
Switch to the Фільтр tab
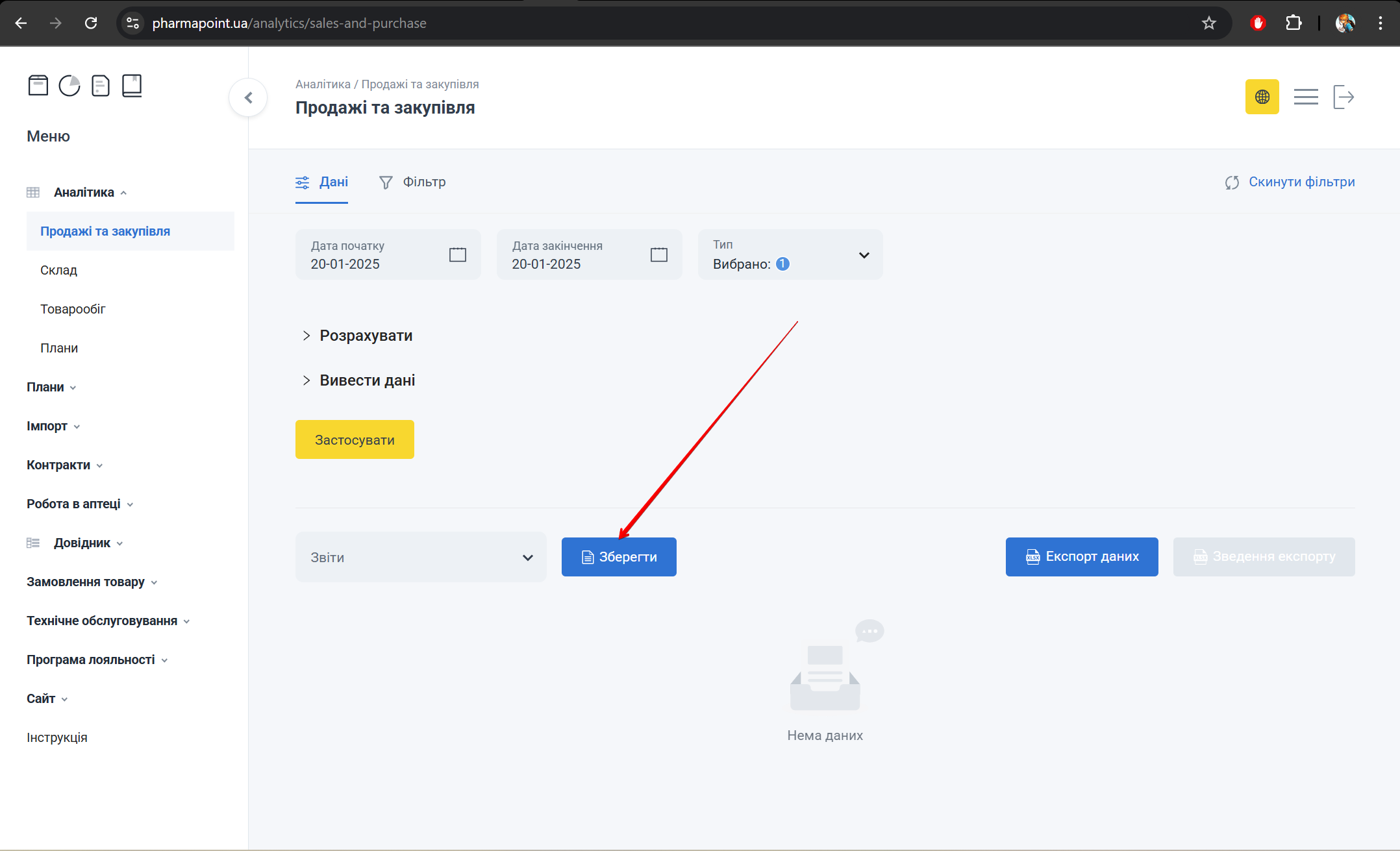[x=413, y=182]
